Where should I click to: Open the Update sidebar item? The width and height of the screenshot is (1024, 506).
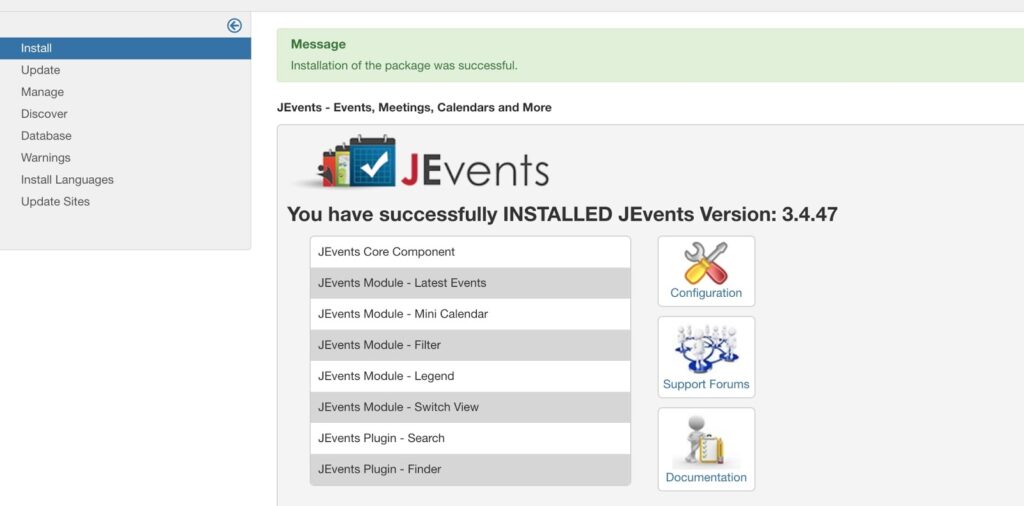coord(40,70)
